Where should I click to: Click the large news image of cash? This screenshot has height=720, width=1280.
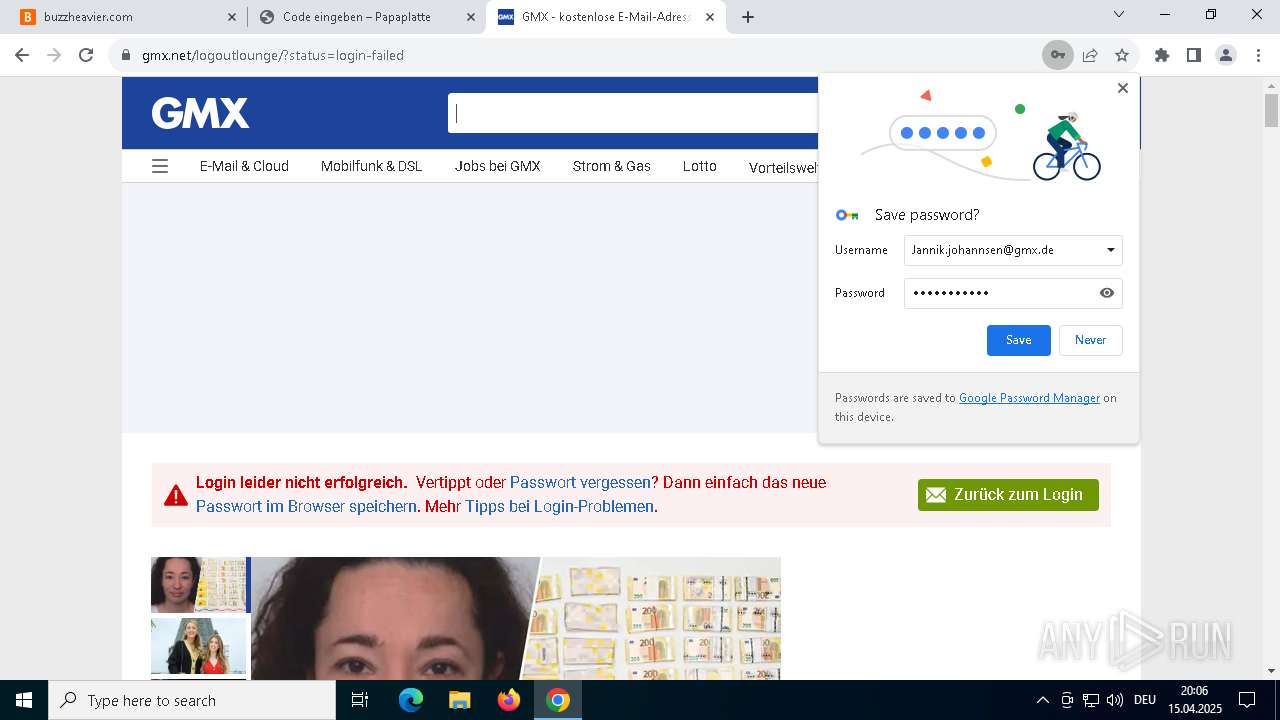pos(515,618)
